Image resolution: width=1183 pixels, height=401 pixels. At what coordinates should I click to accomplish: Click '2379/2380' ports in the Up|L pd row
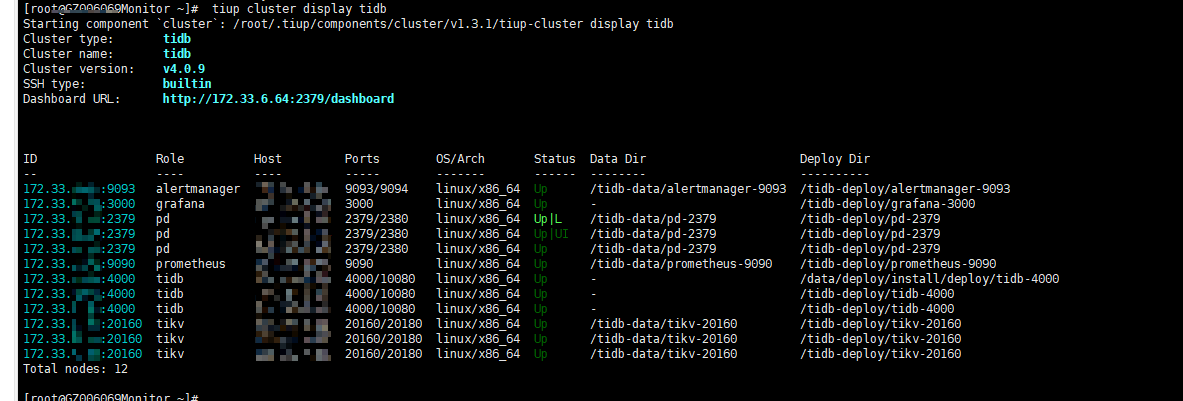[x=376, y=219]
